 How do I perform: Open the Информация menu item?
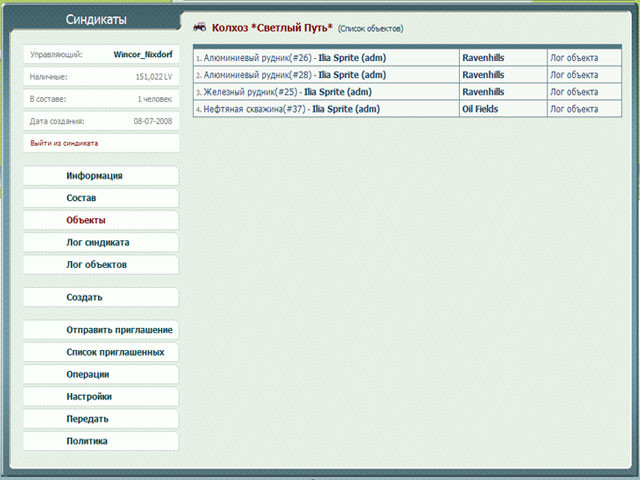point(101,176)
